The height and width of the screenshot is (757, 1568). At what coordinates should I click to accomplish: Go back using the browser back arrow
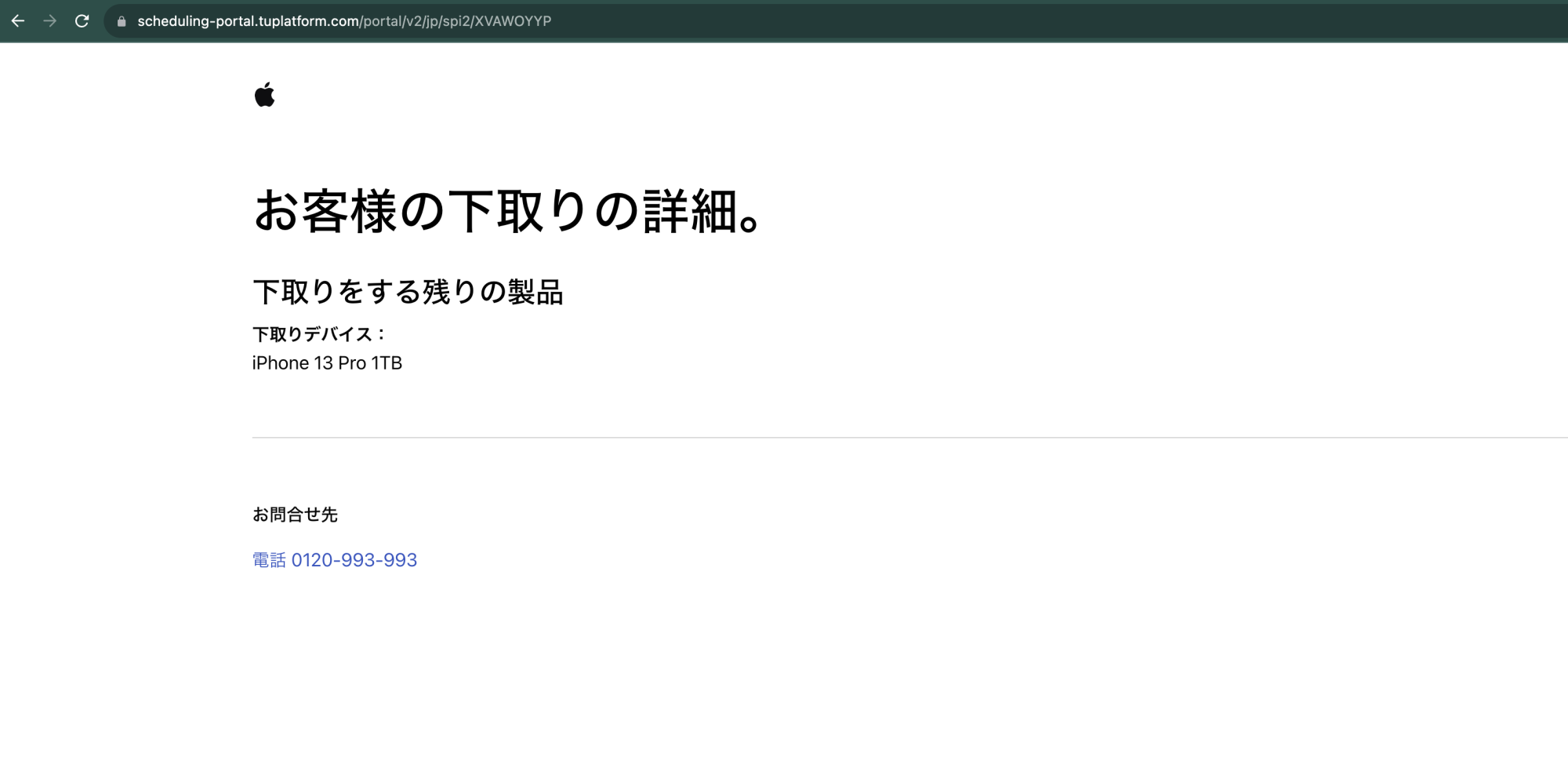tap(18, 21)
